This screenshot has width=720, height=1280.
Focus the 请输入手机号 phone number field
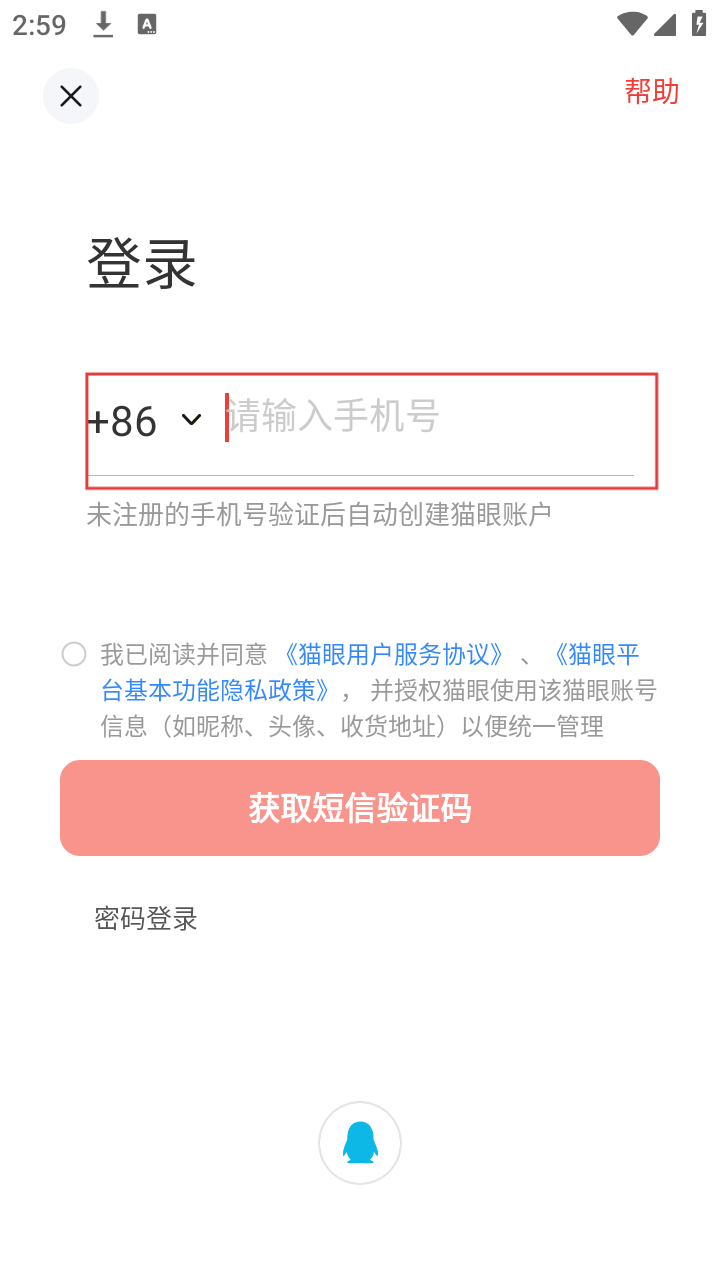tap(430, 418)
